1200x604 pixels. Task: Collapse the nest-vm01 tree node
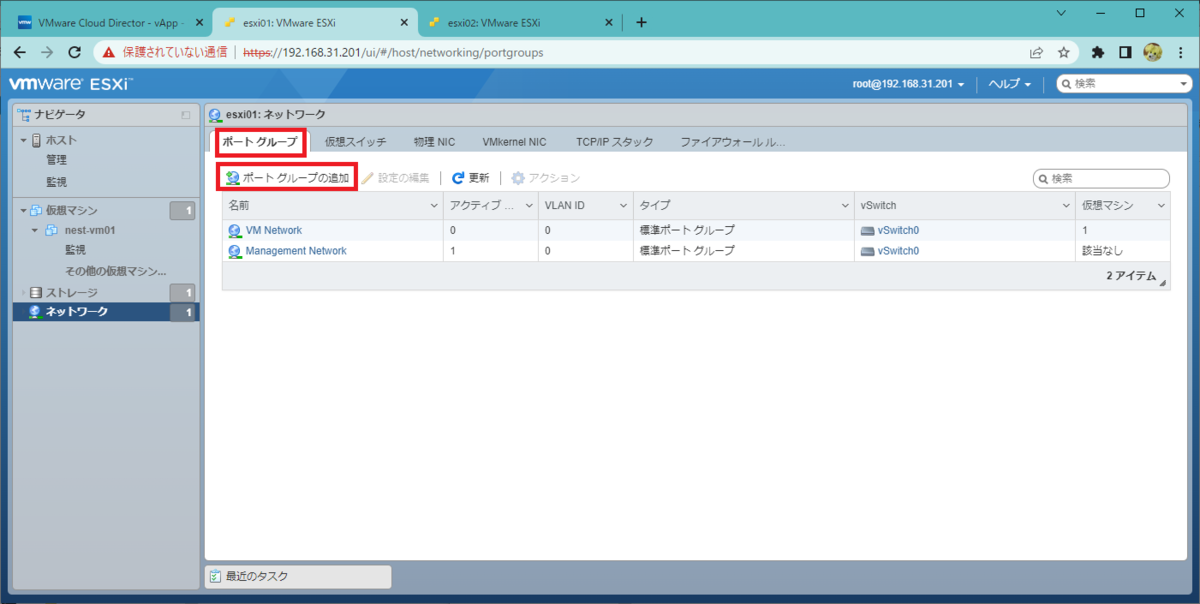tap(37, 230)
